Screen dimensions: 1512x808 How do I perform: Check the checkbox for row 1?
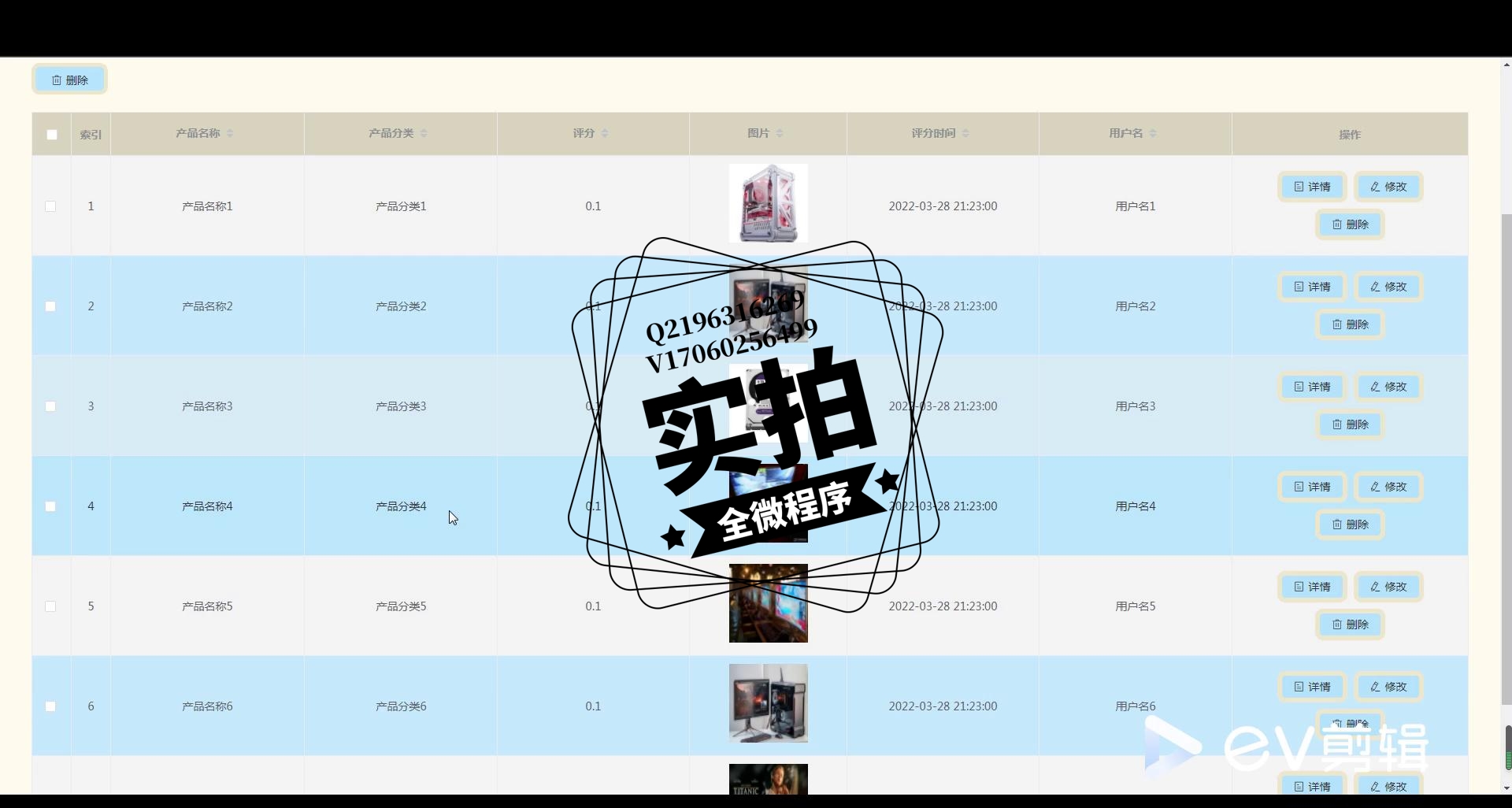coord(50,206)
